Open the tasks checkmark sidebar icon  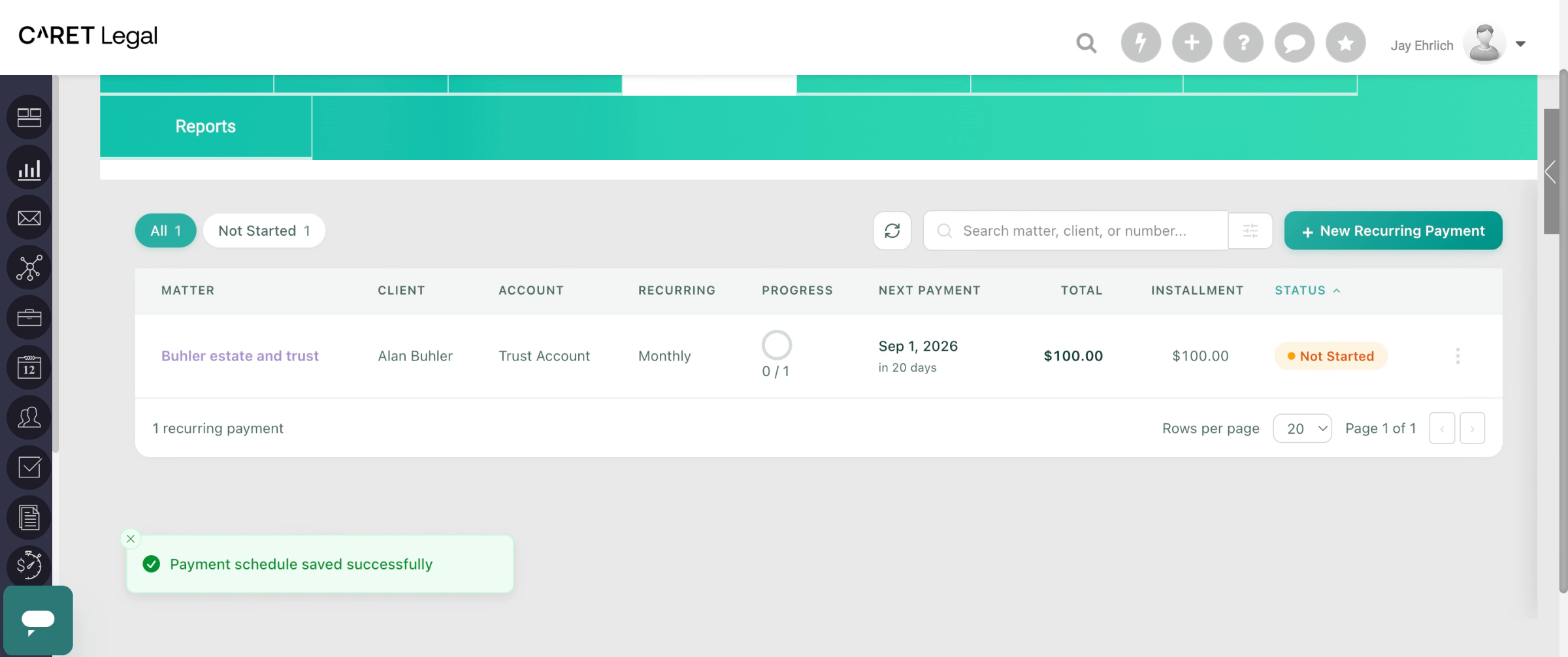29,468
